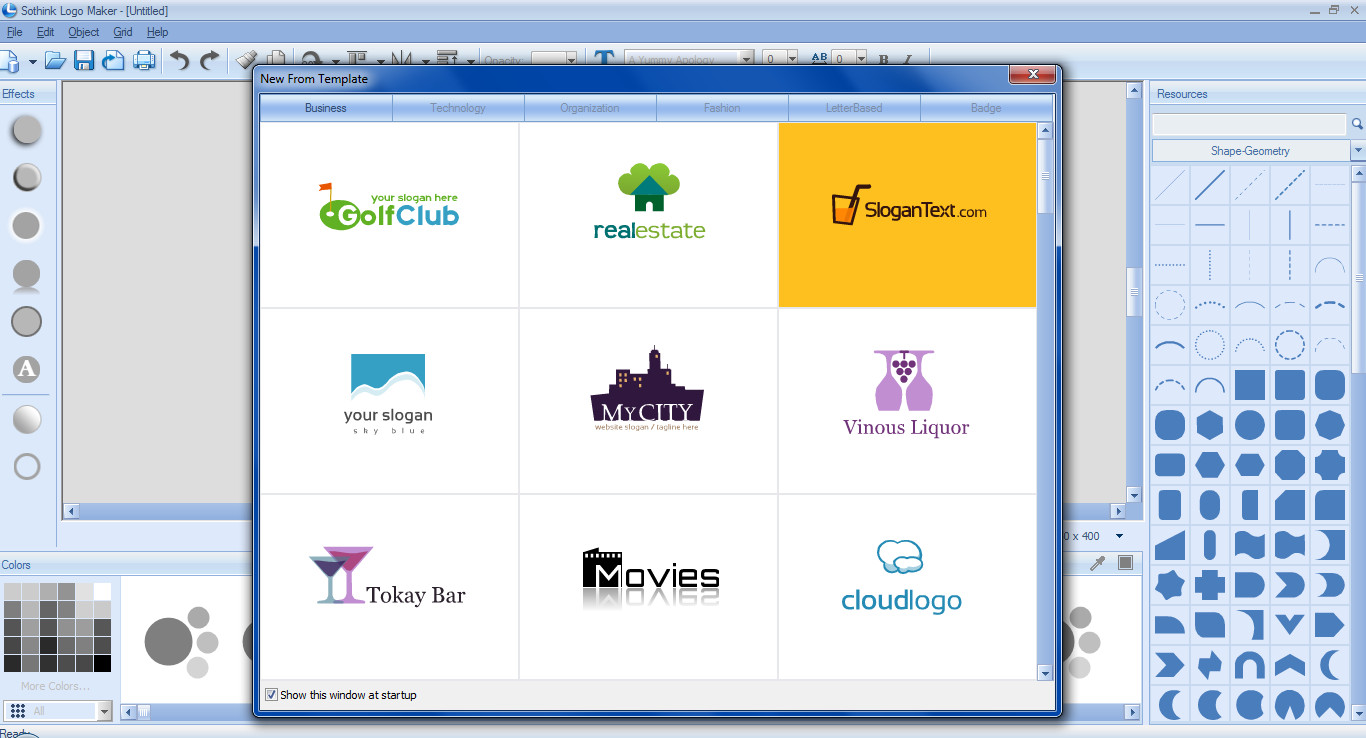Open the color scheme 'All' dropdown
Viewport: 1366px width, 738px height.
point(104,711)
